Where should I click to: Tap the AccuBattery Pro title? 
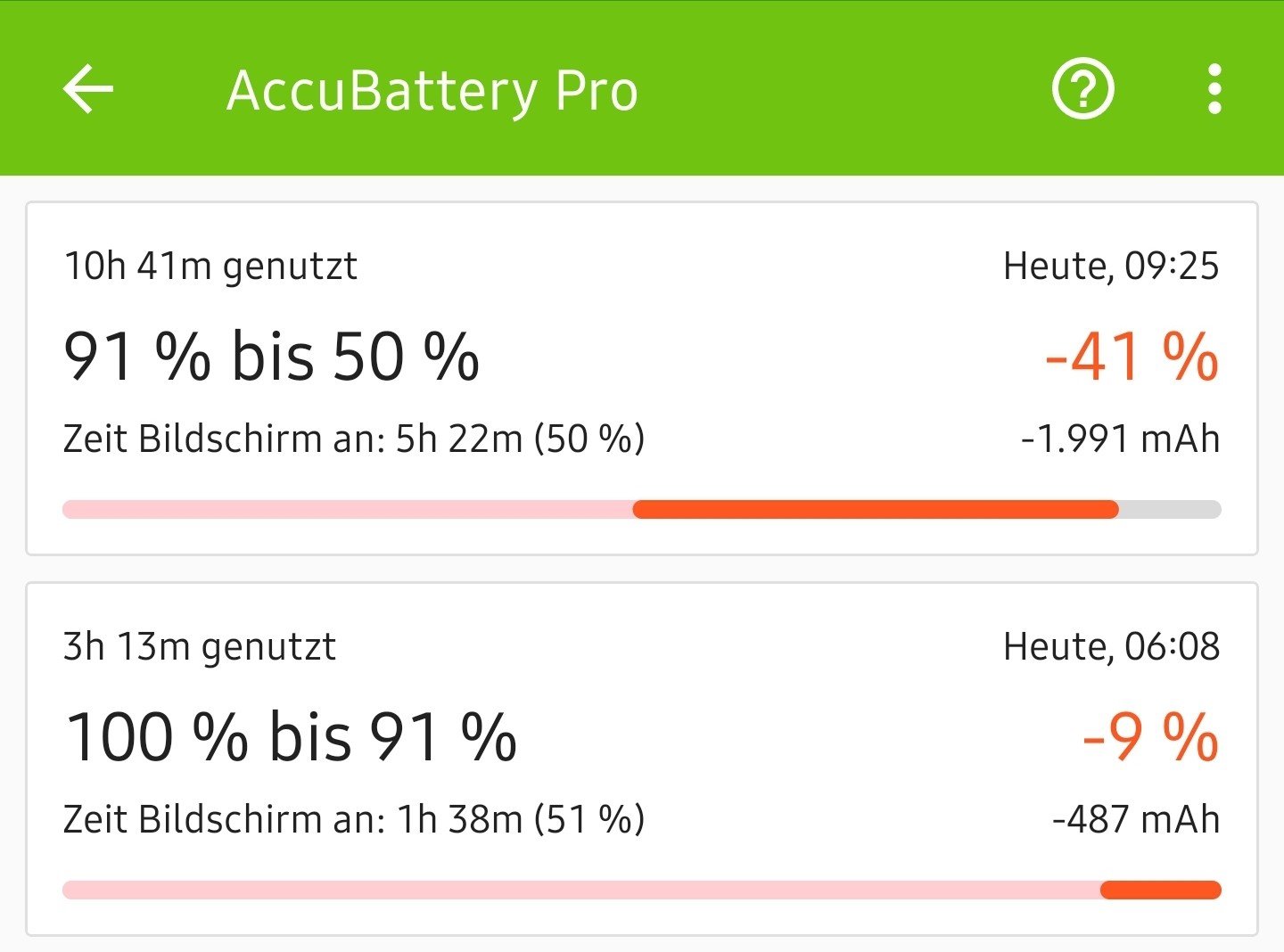click(x=432, y=91)
